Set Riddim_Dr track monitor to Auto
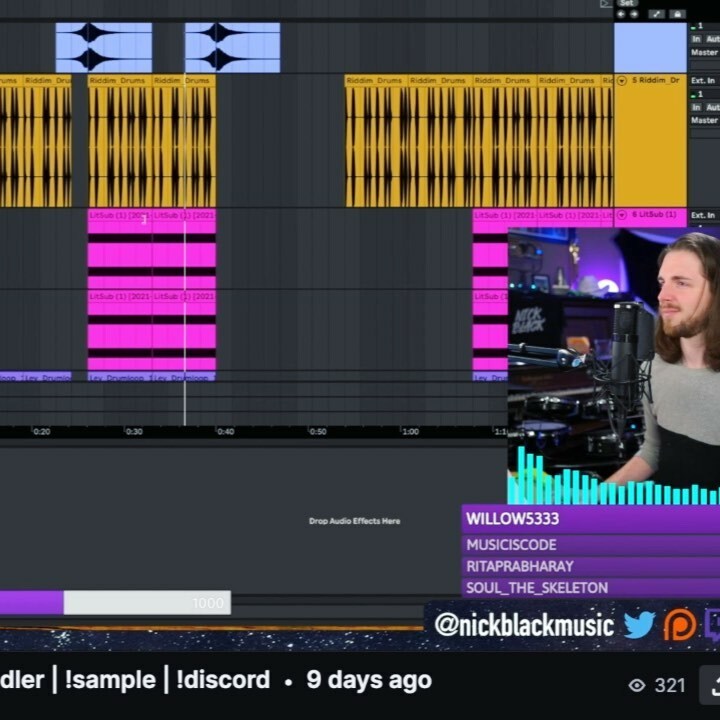The width and height of the screenshot is (720, 720). click(x=713, y=107)
